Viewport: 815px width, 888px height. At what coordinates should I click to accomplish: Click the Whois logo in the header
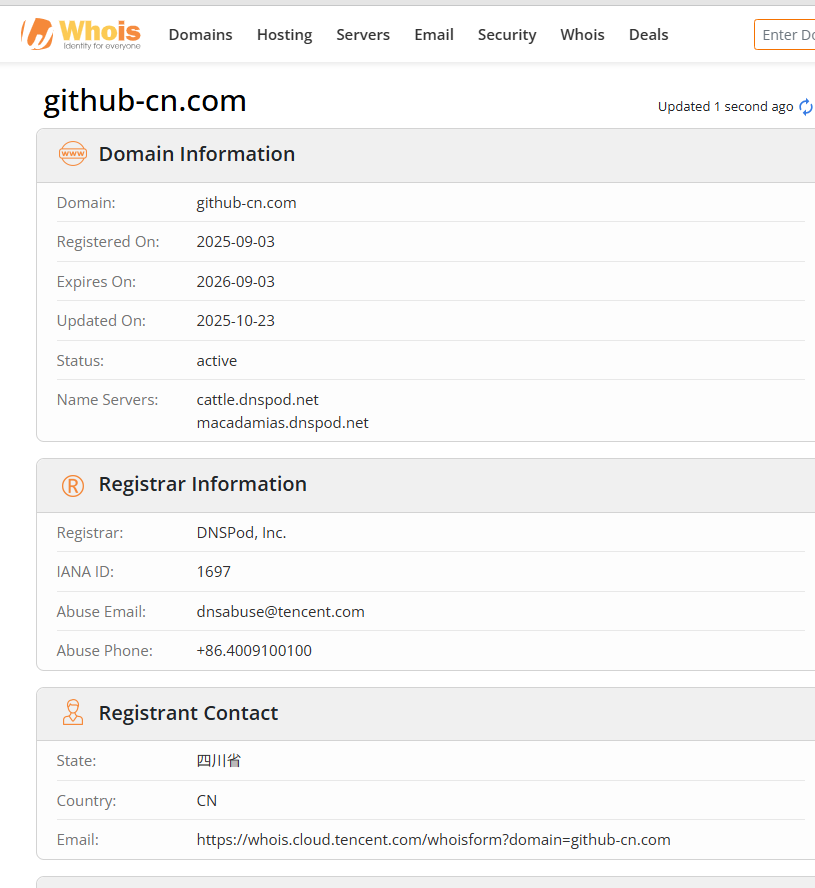click(81, 34)
